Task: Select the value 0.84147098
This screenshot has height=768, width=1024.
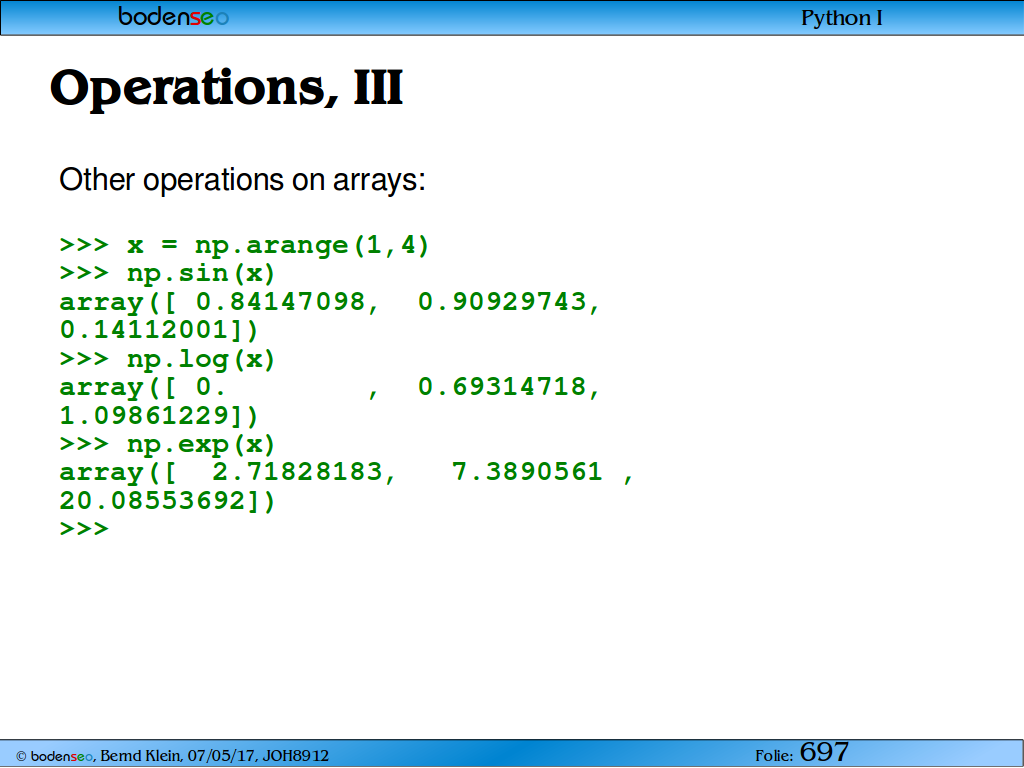Action: [280, 302]
